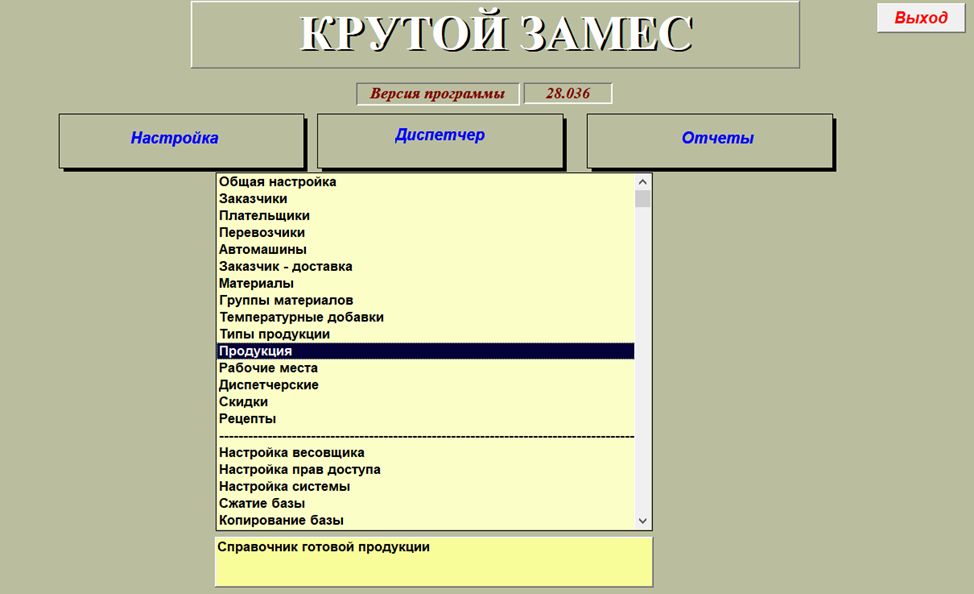Open the Отчеты module
Screen dimensions: 974x594
[x=711, y=140]
